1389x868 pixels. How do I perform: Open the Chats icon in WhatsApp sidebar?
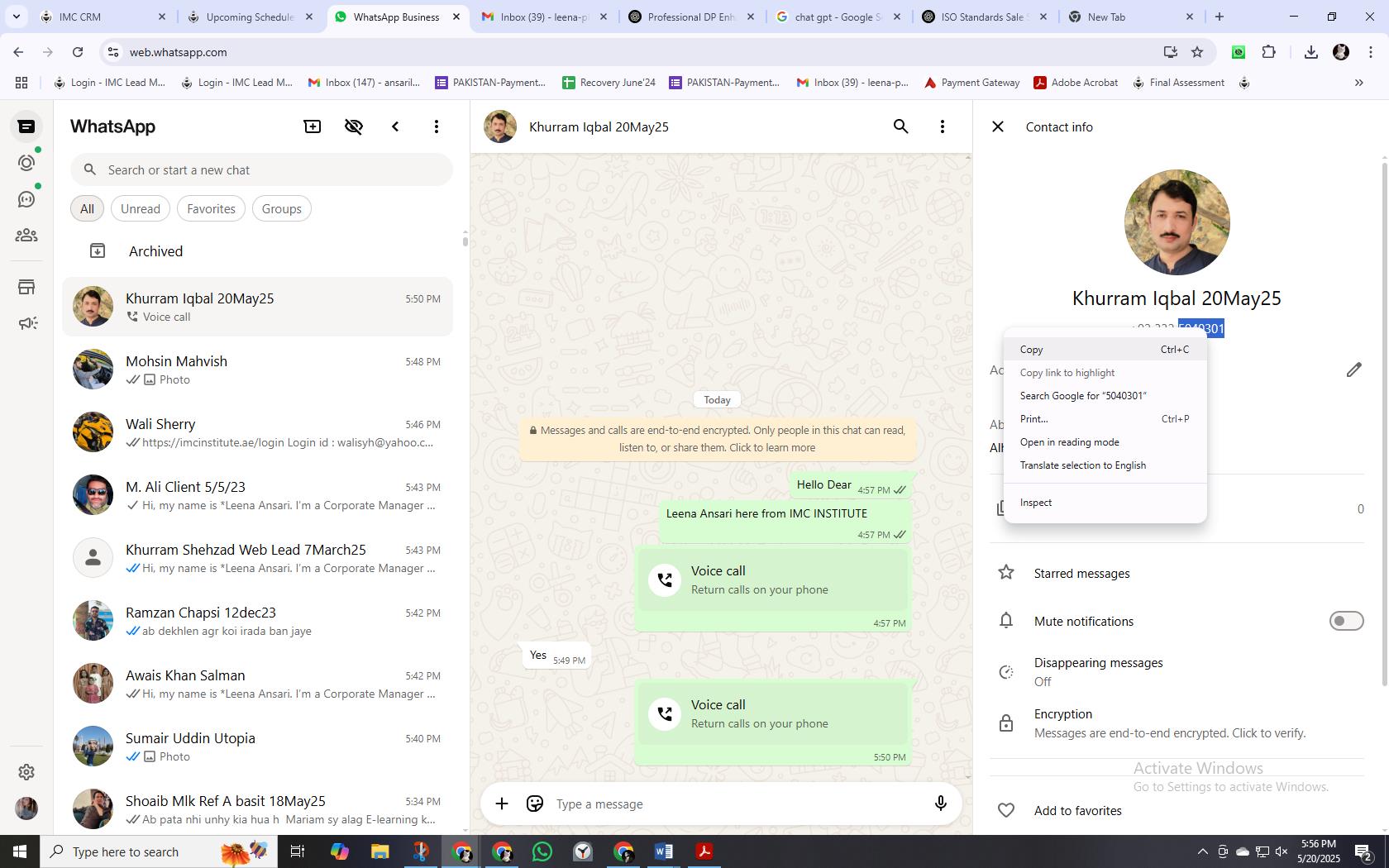pyautogui.click(x=26, y=126)
